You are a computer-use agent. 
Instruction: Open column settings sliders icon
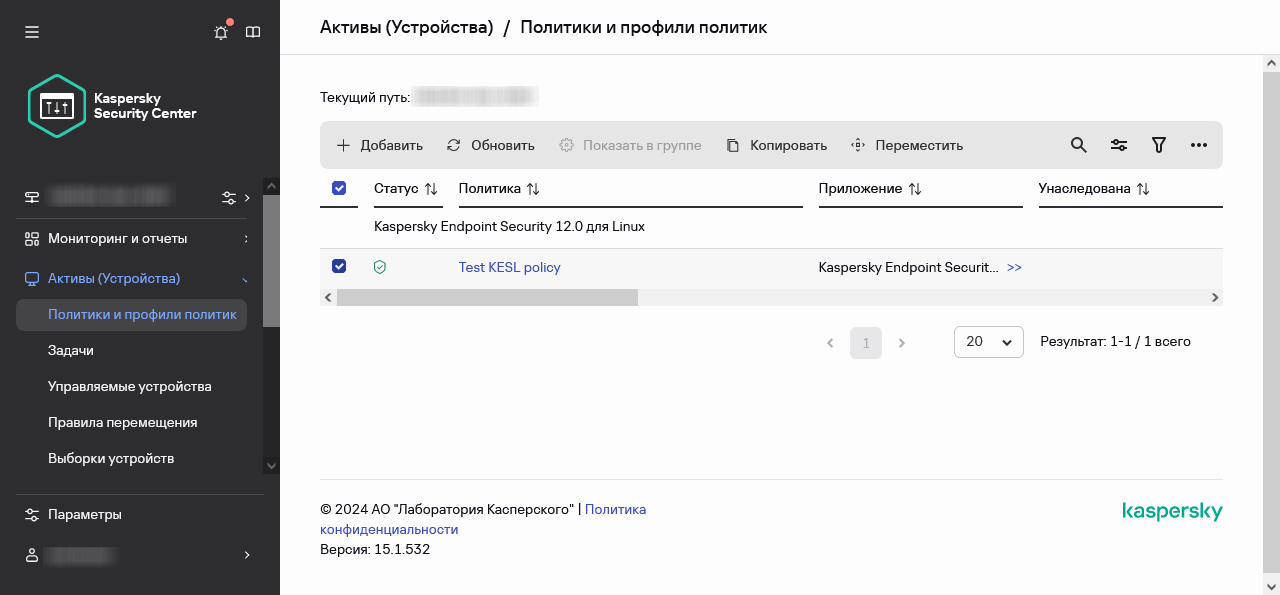click(x=1119, y=145)
